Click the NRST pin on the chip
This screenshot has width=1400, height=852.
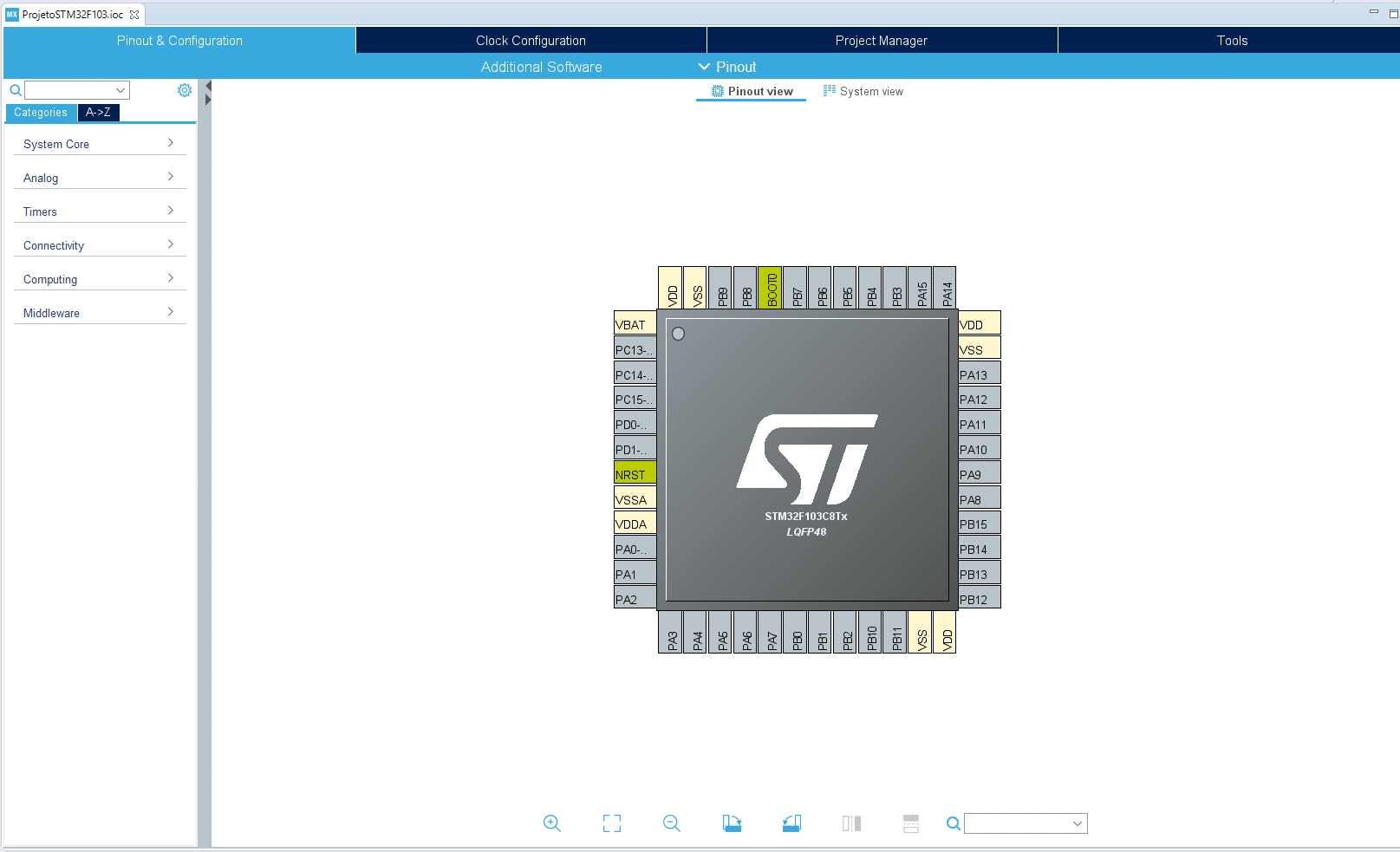[x=635, y=474]
